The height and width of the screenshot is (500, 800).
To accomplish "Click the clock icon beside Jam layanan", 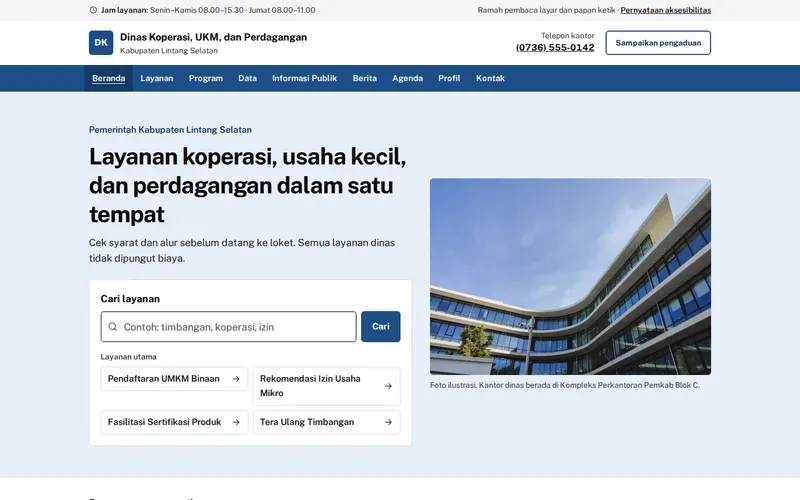I will [93, 10].
